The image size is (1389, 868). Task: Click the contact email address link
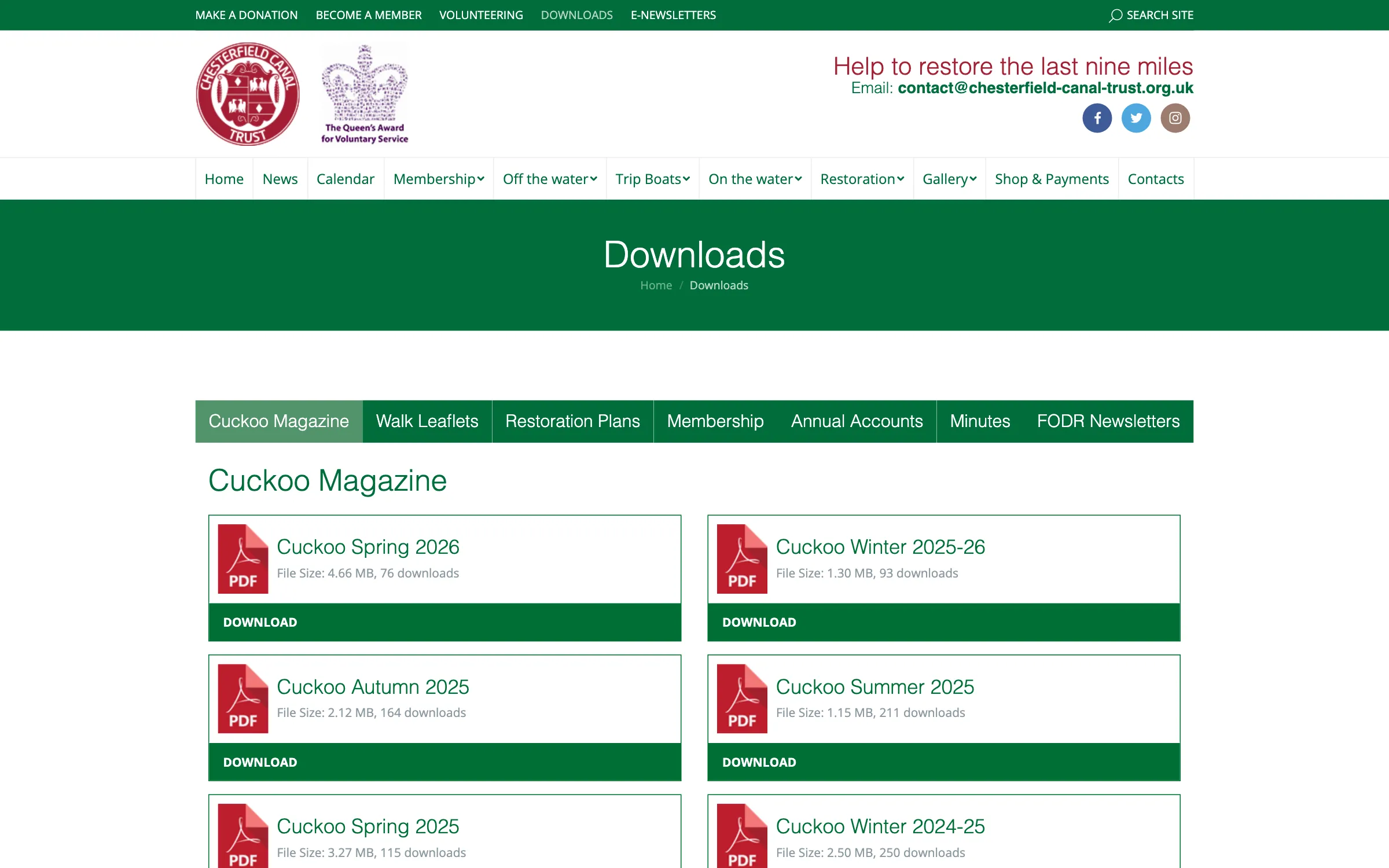coord(1045,88)
